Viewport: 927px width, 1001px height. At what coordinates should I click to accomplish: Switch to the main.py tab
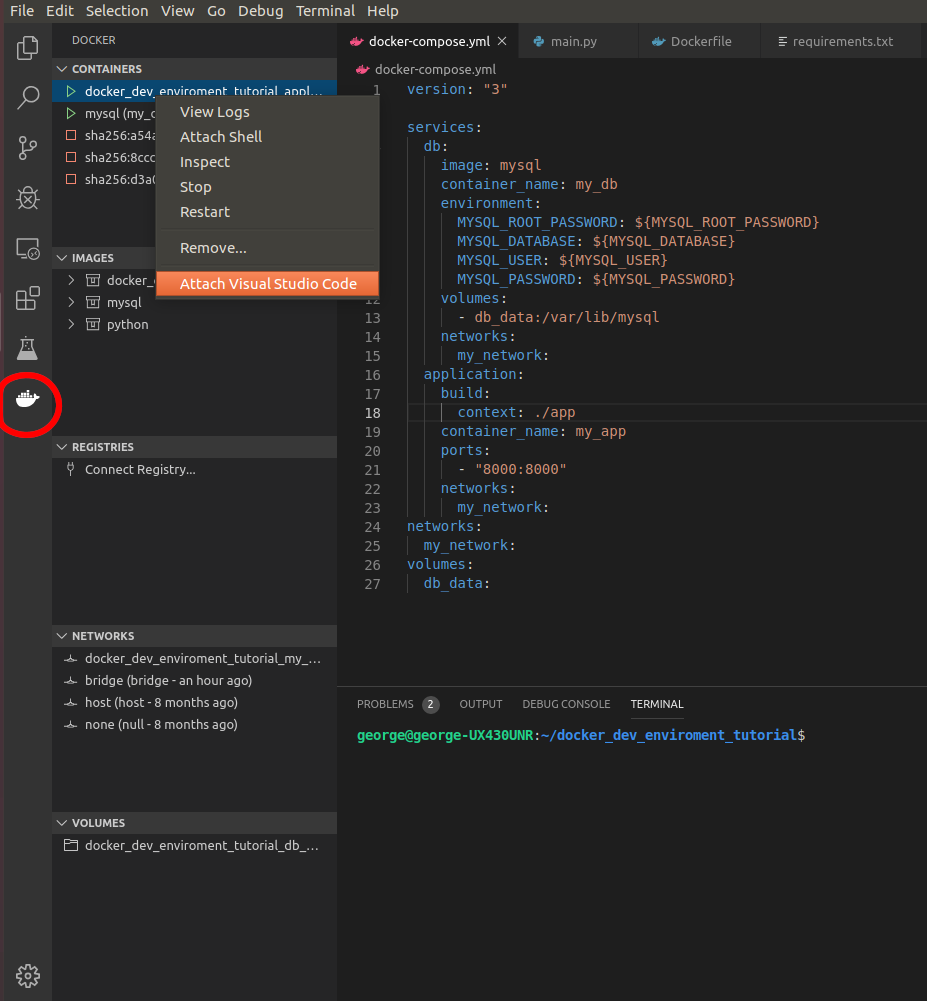pyautogui.click(x=578, y=41)
